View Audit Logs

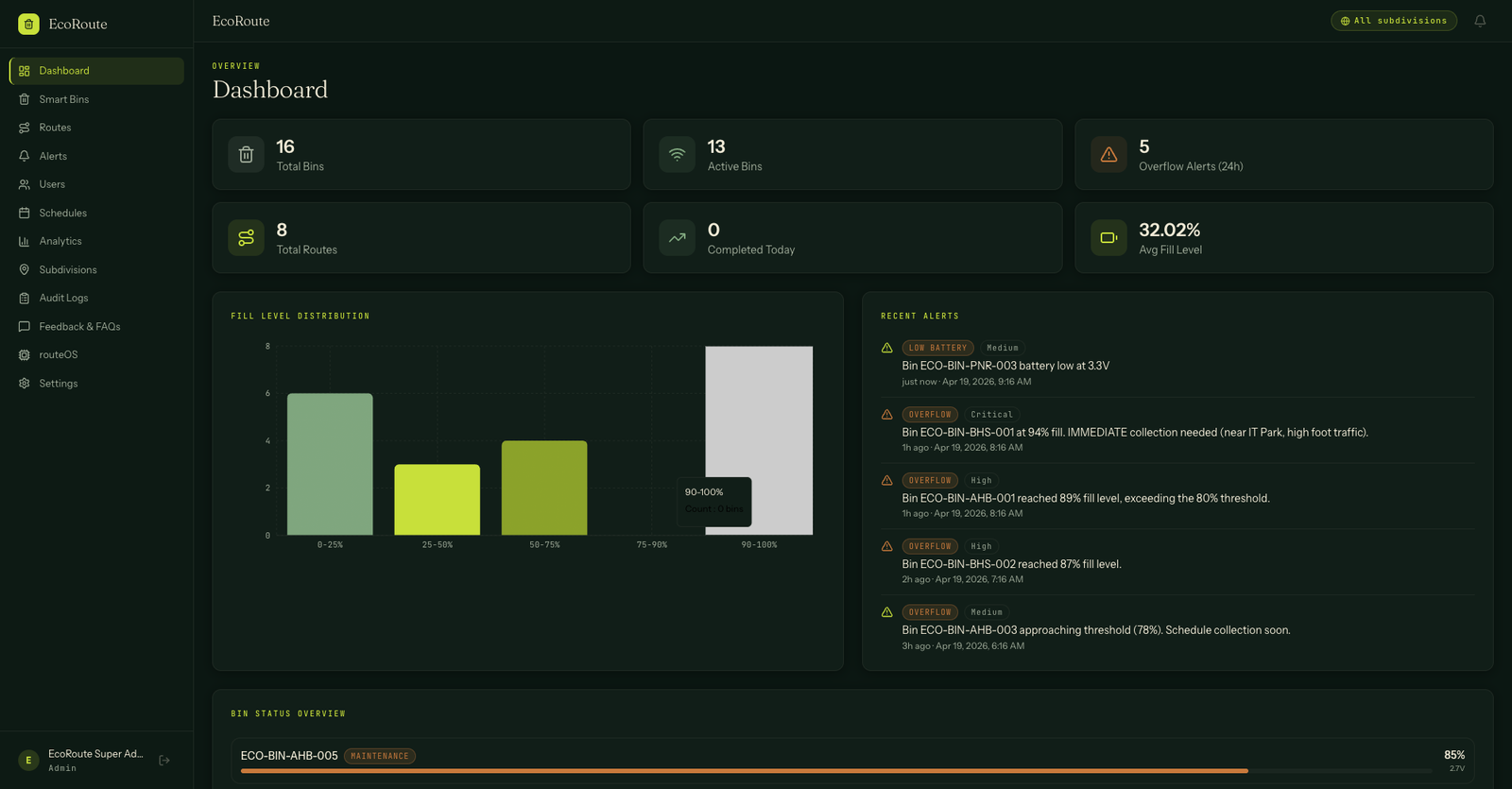[96, 298]
